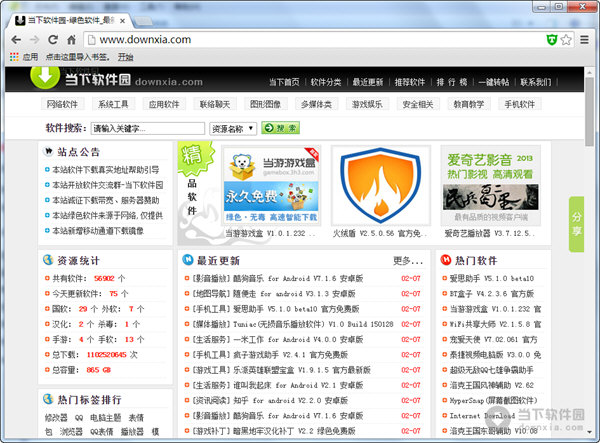Viewport: 600px width, 443px height.
Task: Open 泰捷视频电脑版 V3.0.0 in 热门软件
Action: click(x=495, y=355)
